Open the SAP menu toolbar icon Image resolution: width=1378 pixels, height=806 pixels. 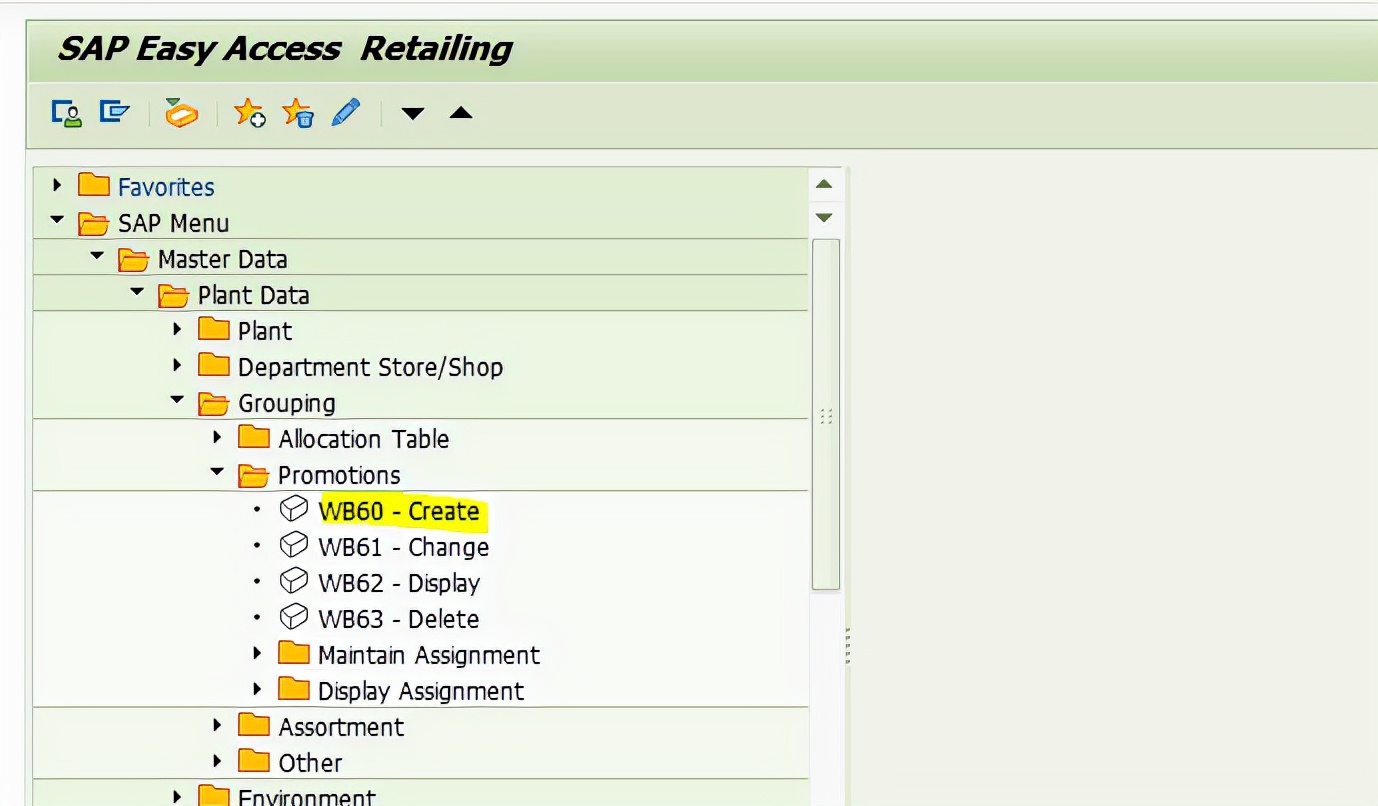tap(115, 112)
